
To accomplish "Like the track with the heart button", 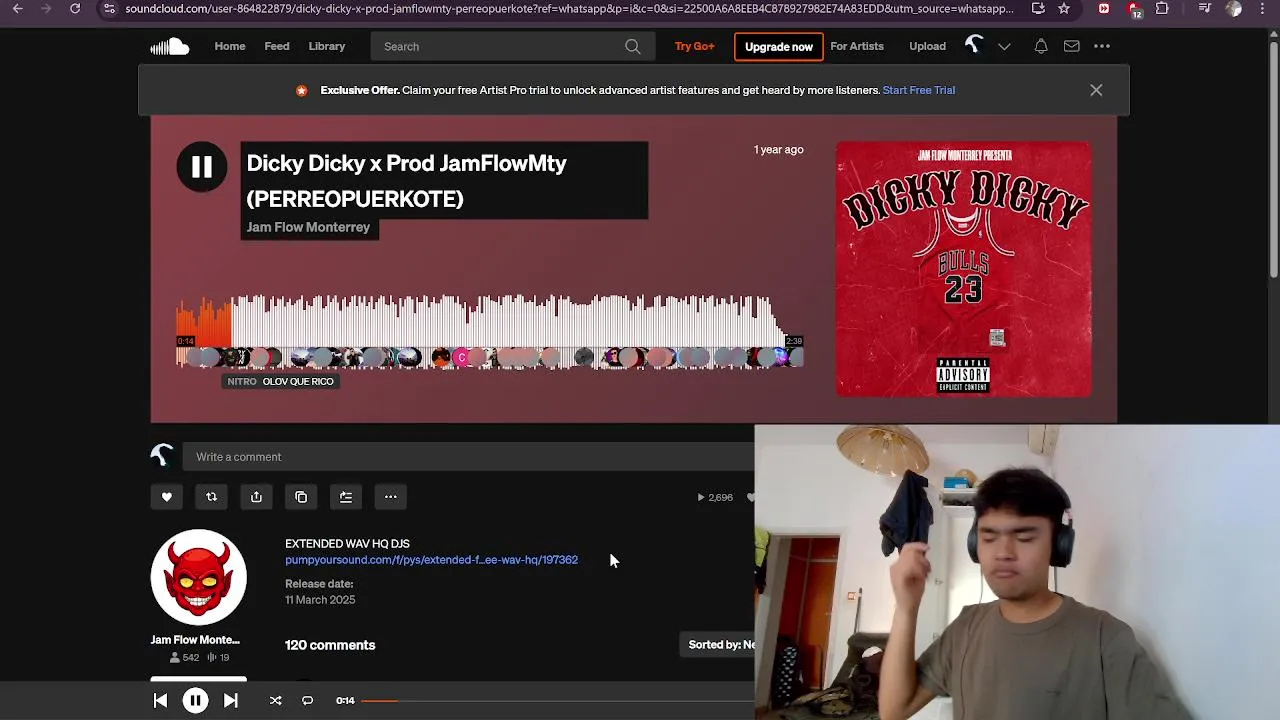I will coord(167,497).
